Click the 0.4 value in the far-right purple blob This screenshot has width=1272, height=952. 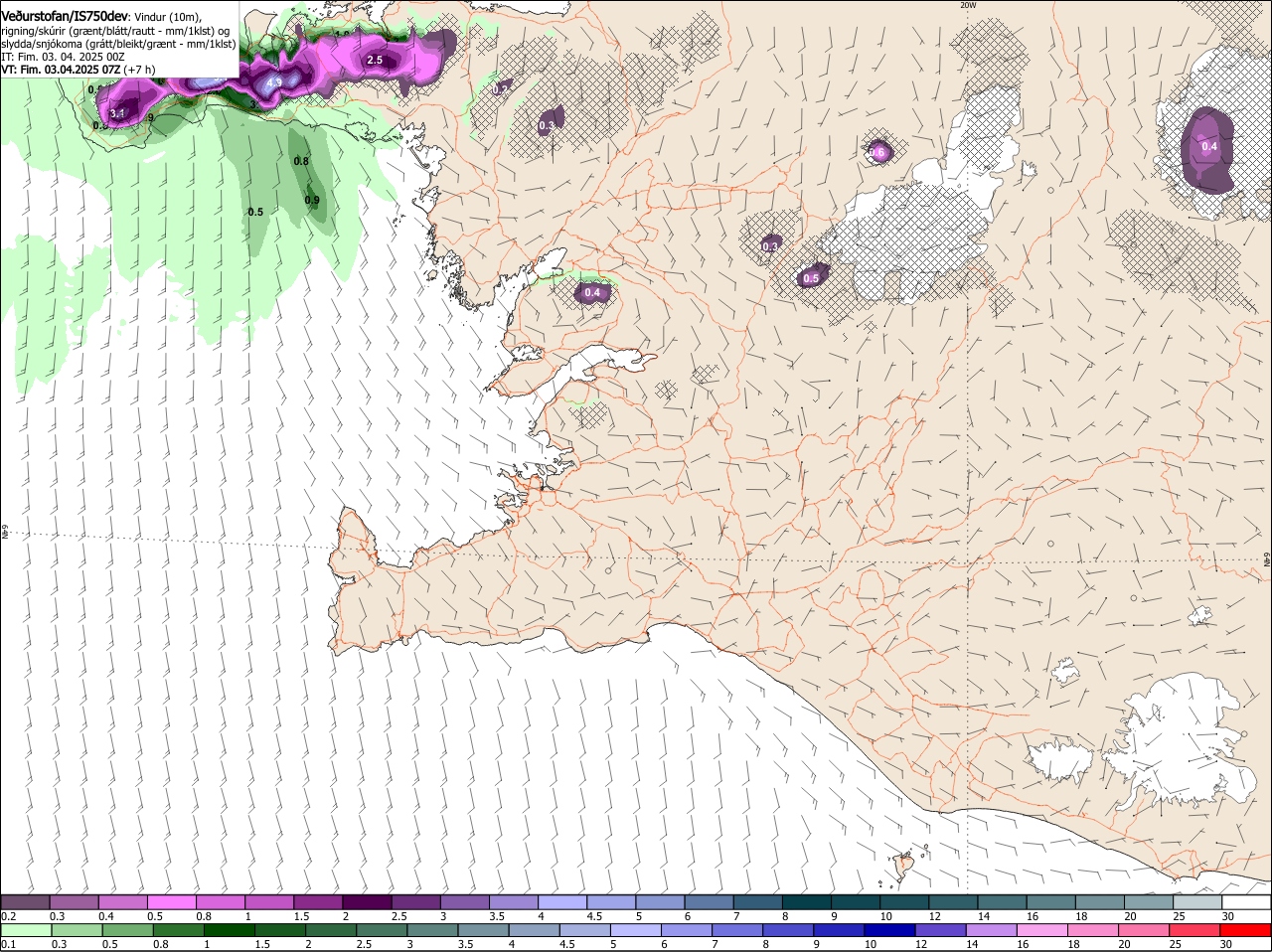point(1209,146)
